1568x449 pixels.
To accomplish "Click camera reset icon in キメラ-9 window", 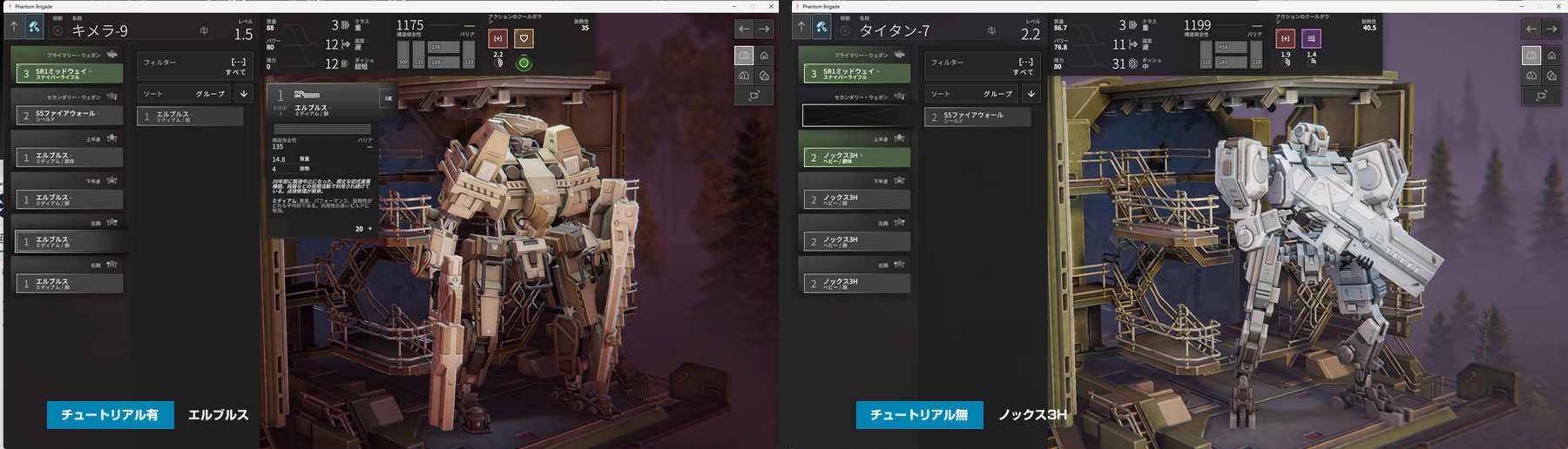I will click(x=754, y=96).
